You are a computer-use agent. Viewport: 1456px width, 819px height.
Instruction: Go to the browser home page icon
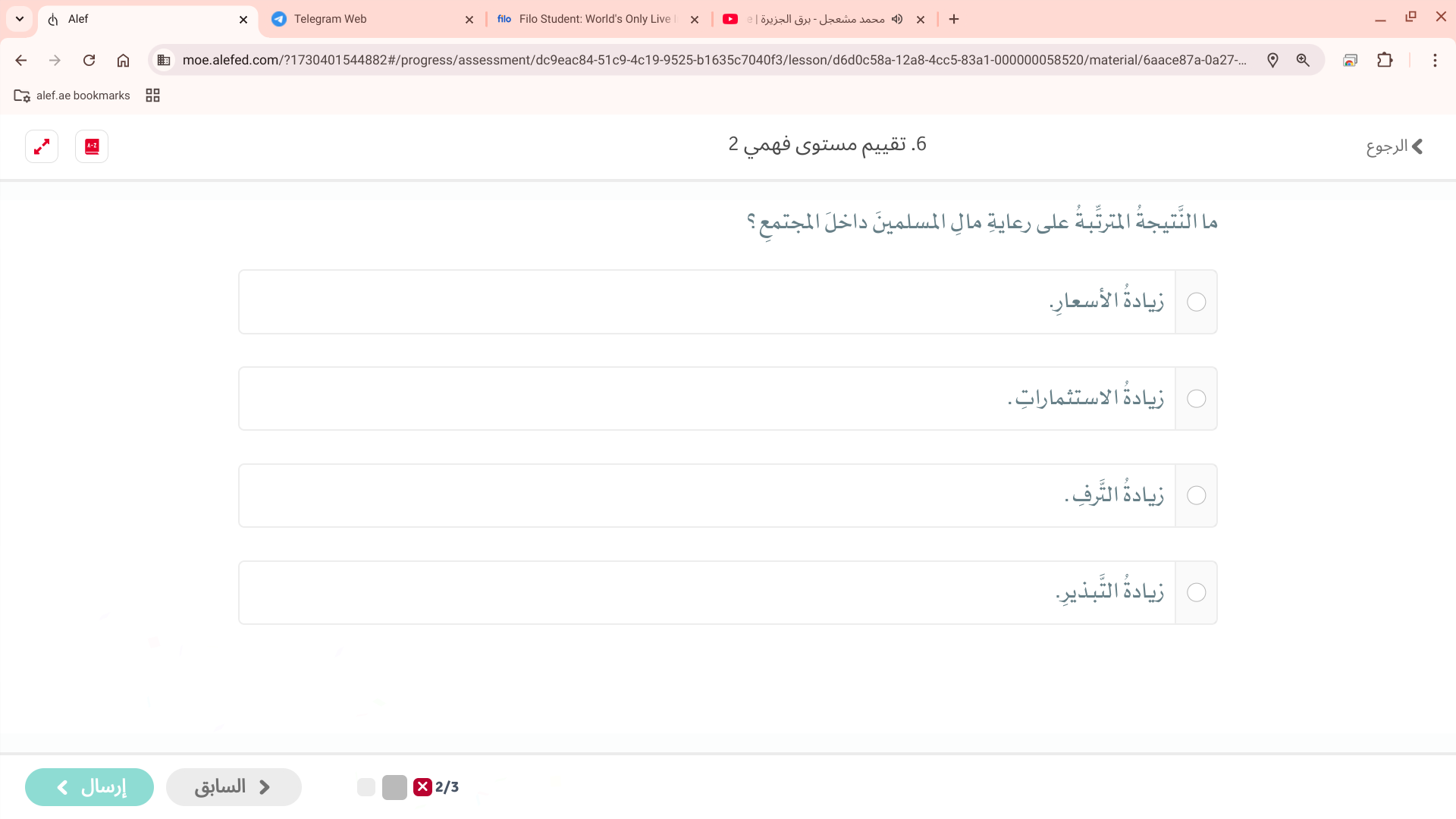(x=123, y=60)
